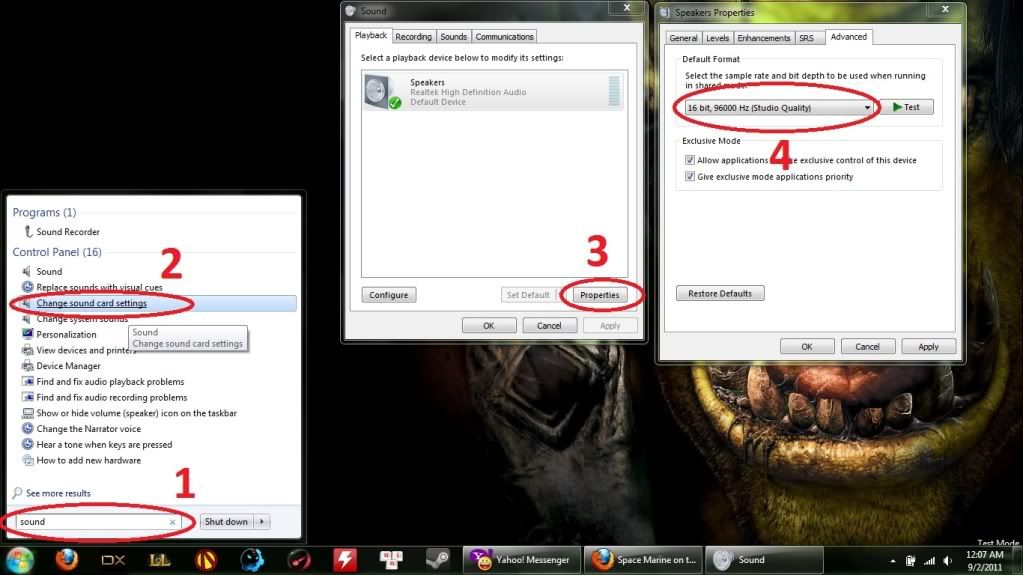
Task: Open the DX taskbar shortcut
Action: 113,560
